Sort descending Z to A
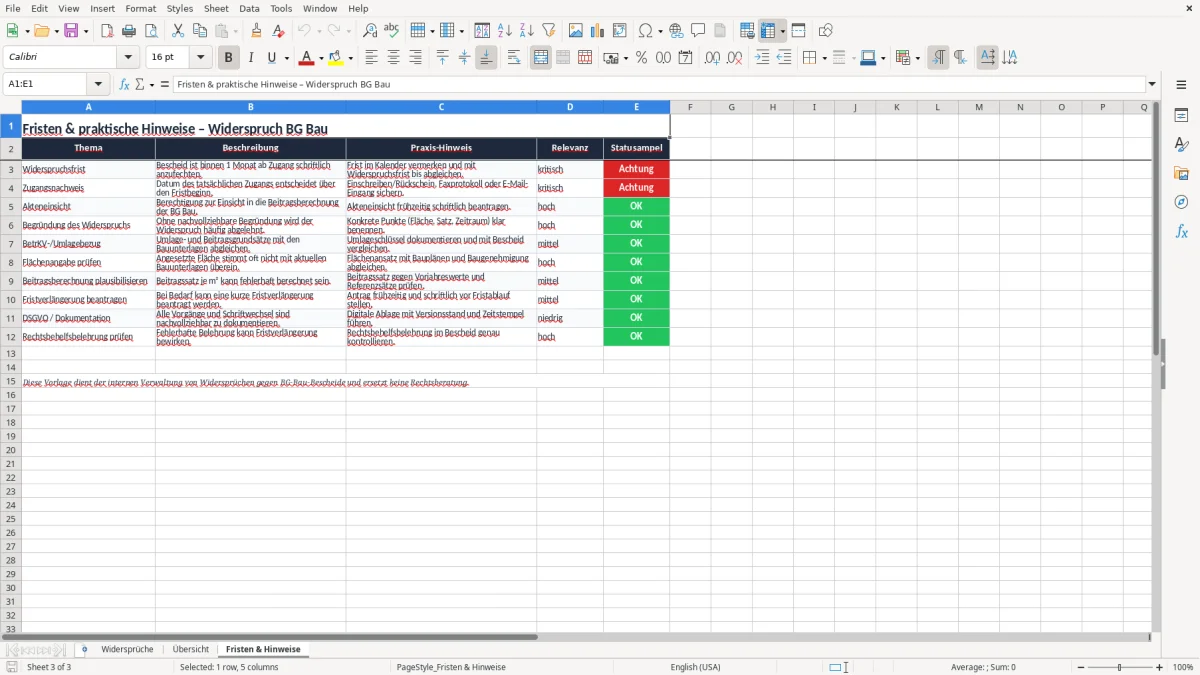1200x675 pixels. click(x=527, y=31)
